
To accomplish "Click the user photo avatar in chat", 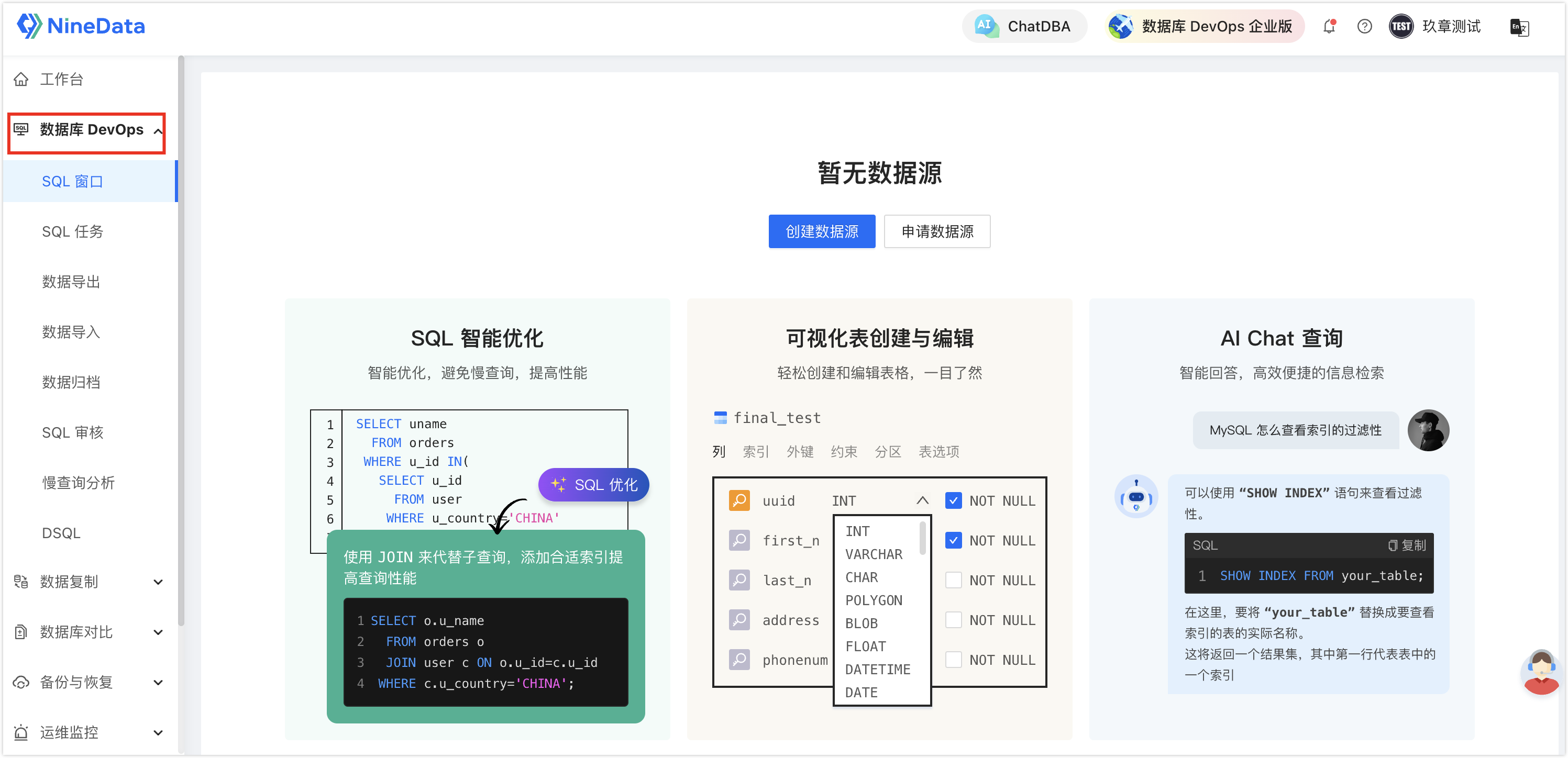I will click(x=1428, y=430).
